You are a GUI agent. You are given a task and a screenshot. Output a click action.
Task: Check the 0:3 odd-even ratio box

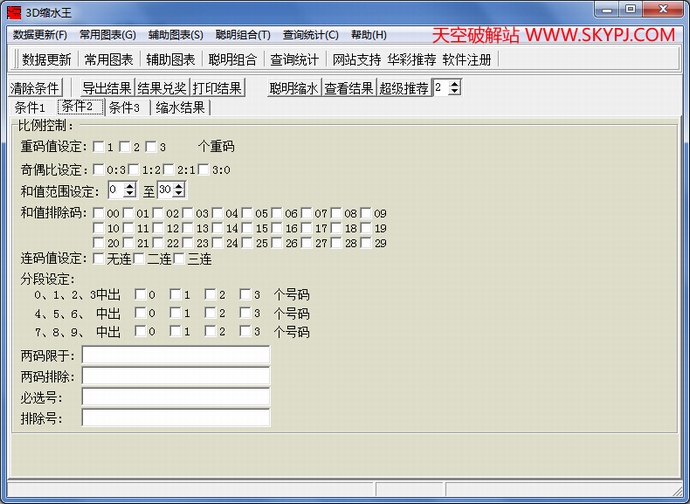click(x=99, y=169)
